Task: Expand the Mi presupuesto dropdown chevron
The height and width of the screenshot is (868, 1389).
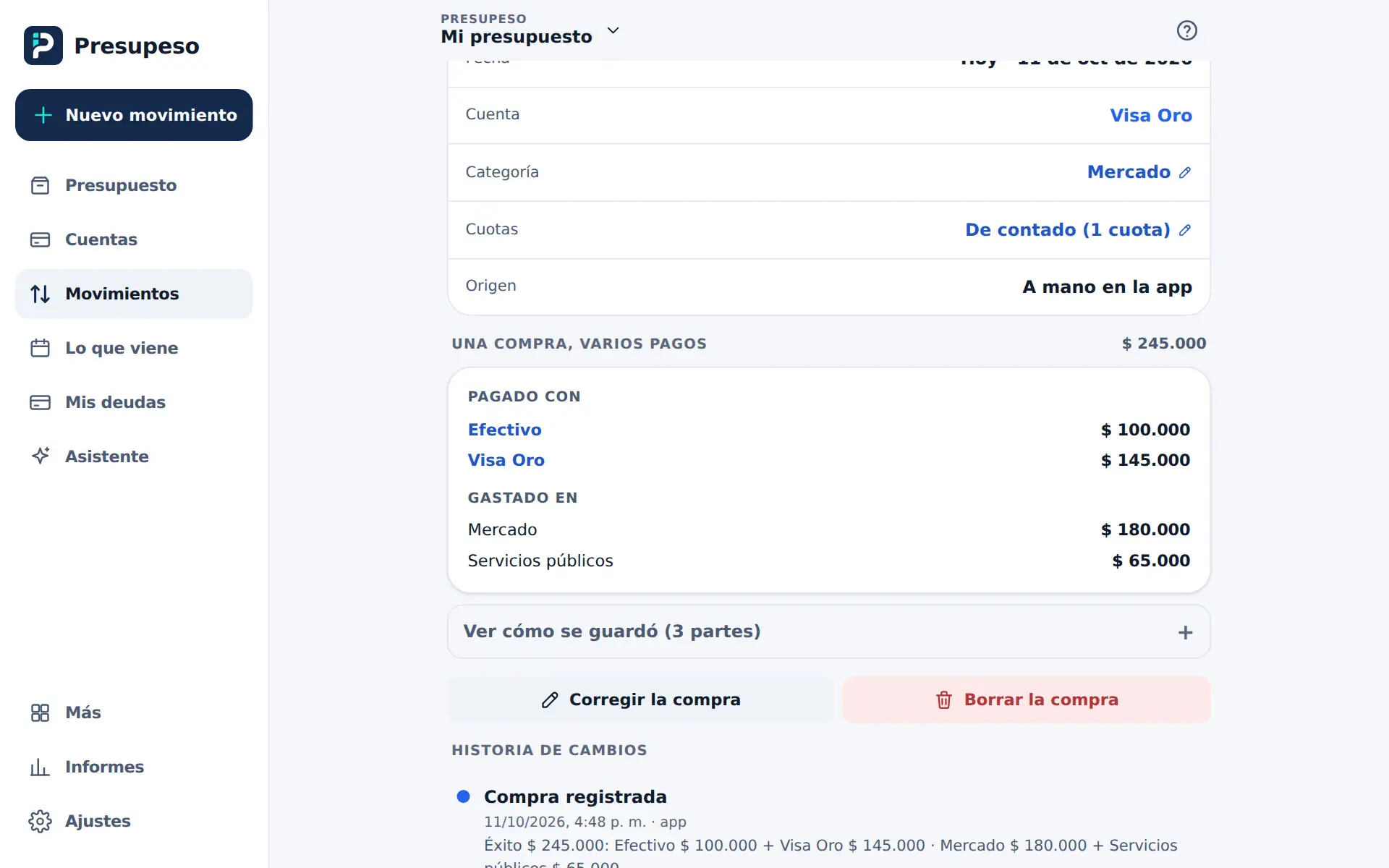Action: [x=613, y=30]
